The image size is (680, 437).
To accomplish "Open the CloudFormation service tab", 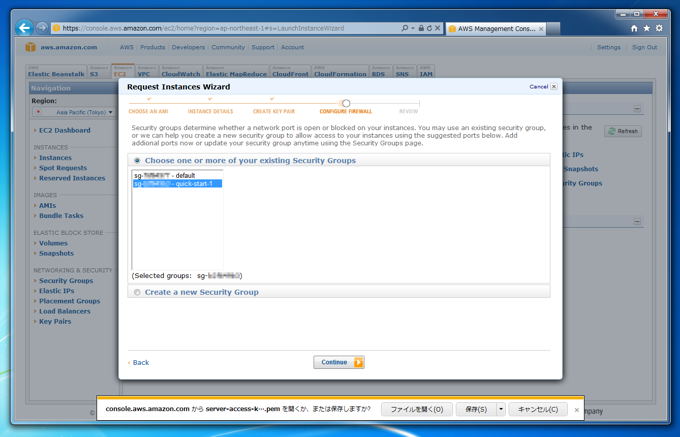I will coord(340,71).
